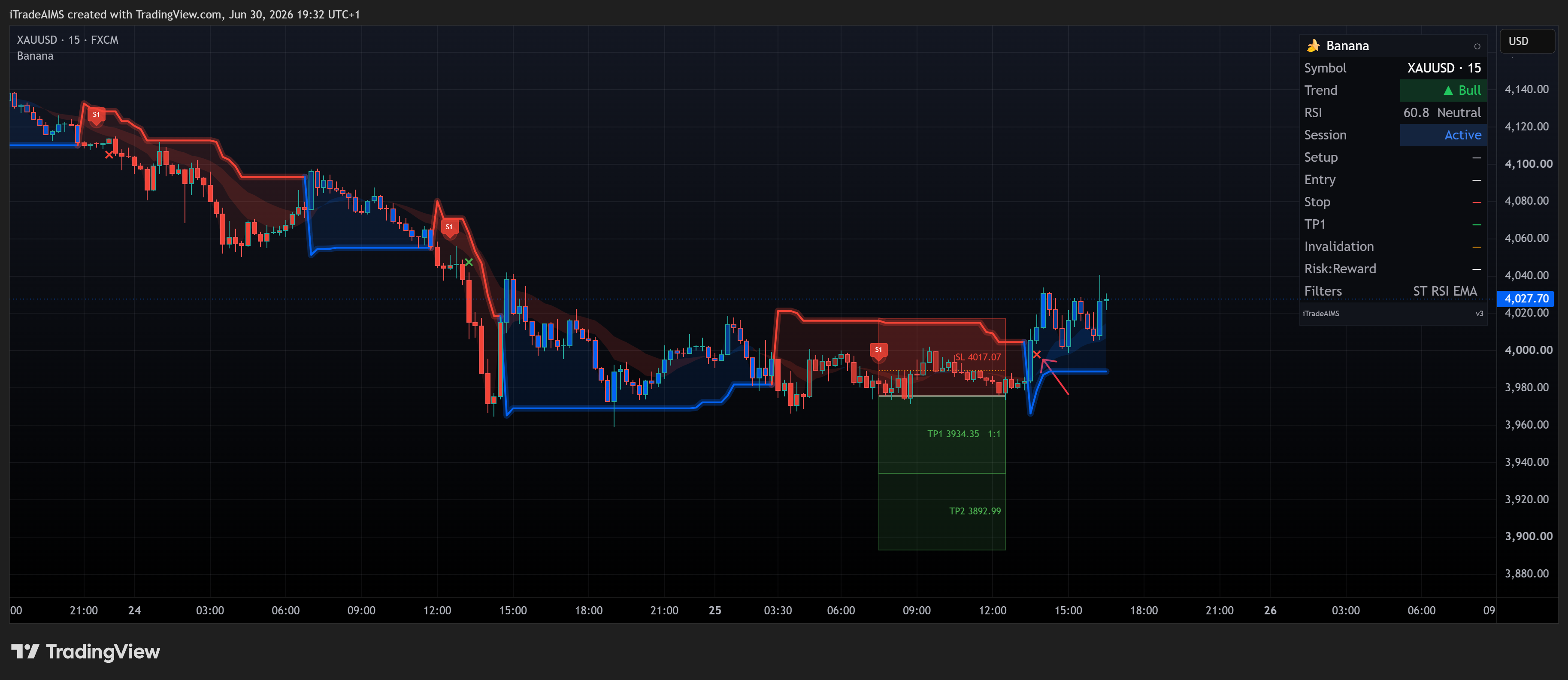Click the Symbol row label
Screen dimensions: 1568x680
coord(1325,68)
